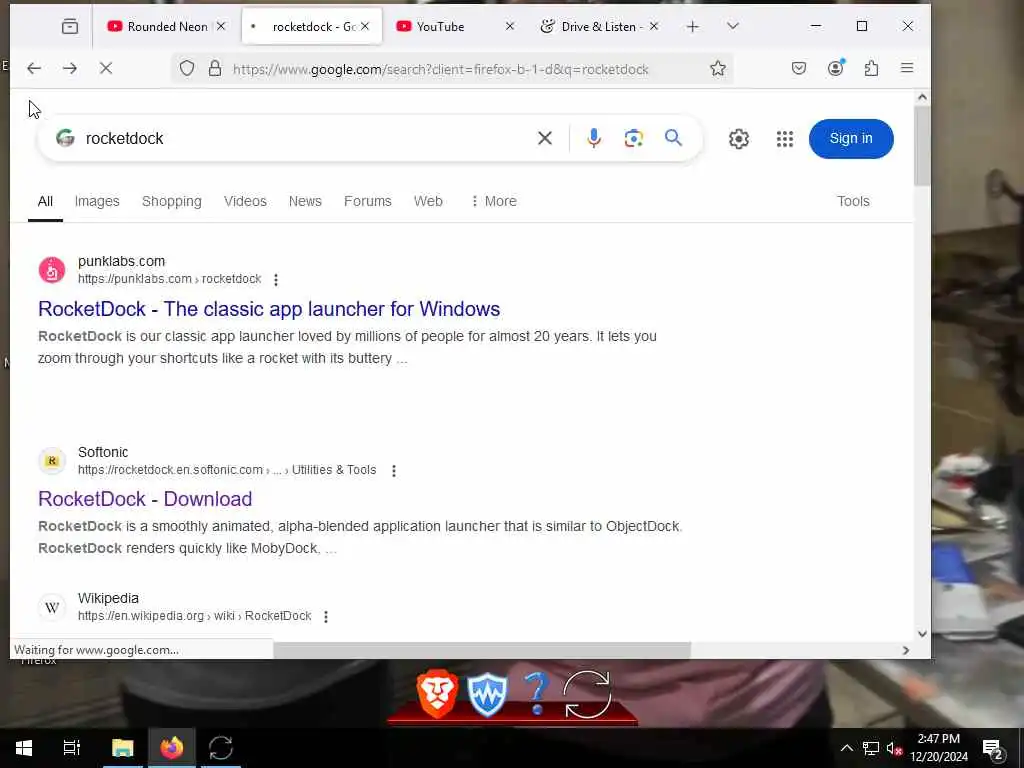View site security padlock info
Viewport: 1024px width, 768px height.
tap(215, 69)
